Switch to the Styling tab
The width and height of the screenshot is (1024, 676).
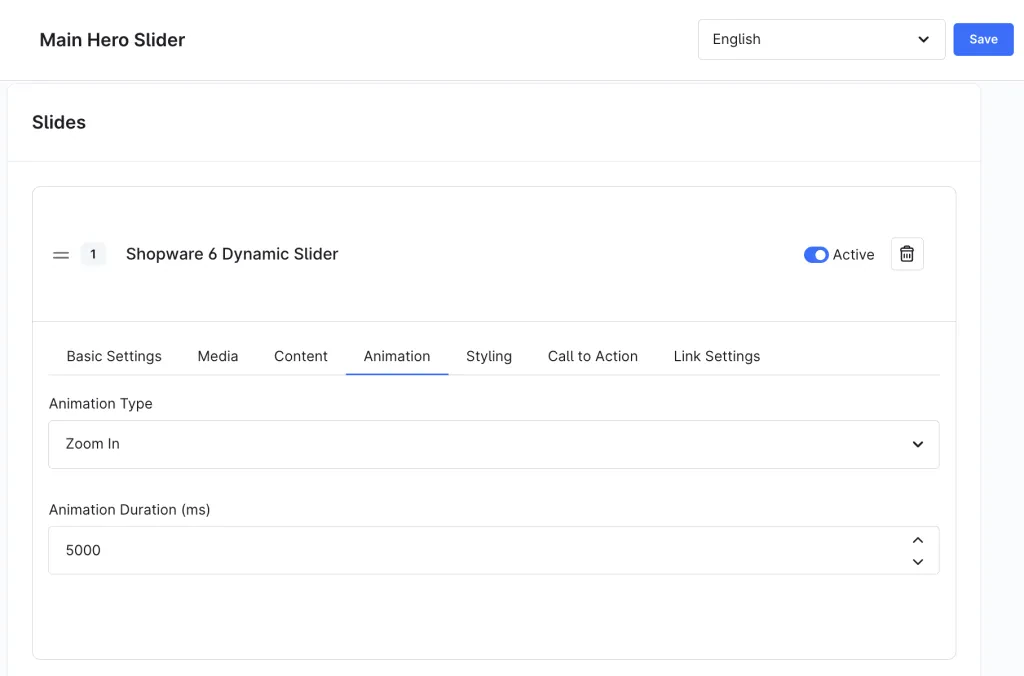[x=489, y=356]
